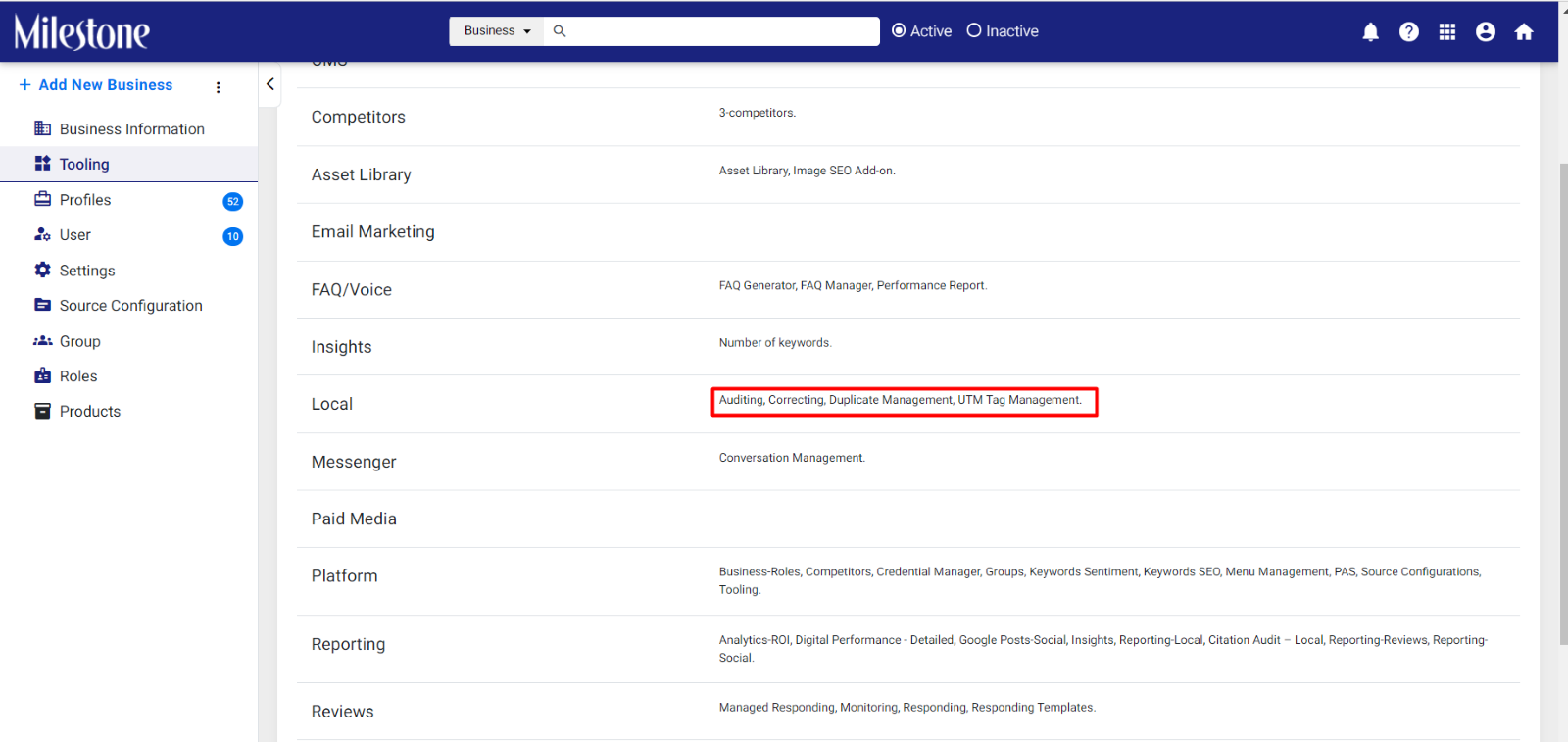Click the '3-competitors.' text
This screenshot has width=1568, height=742.
(758, 113)
